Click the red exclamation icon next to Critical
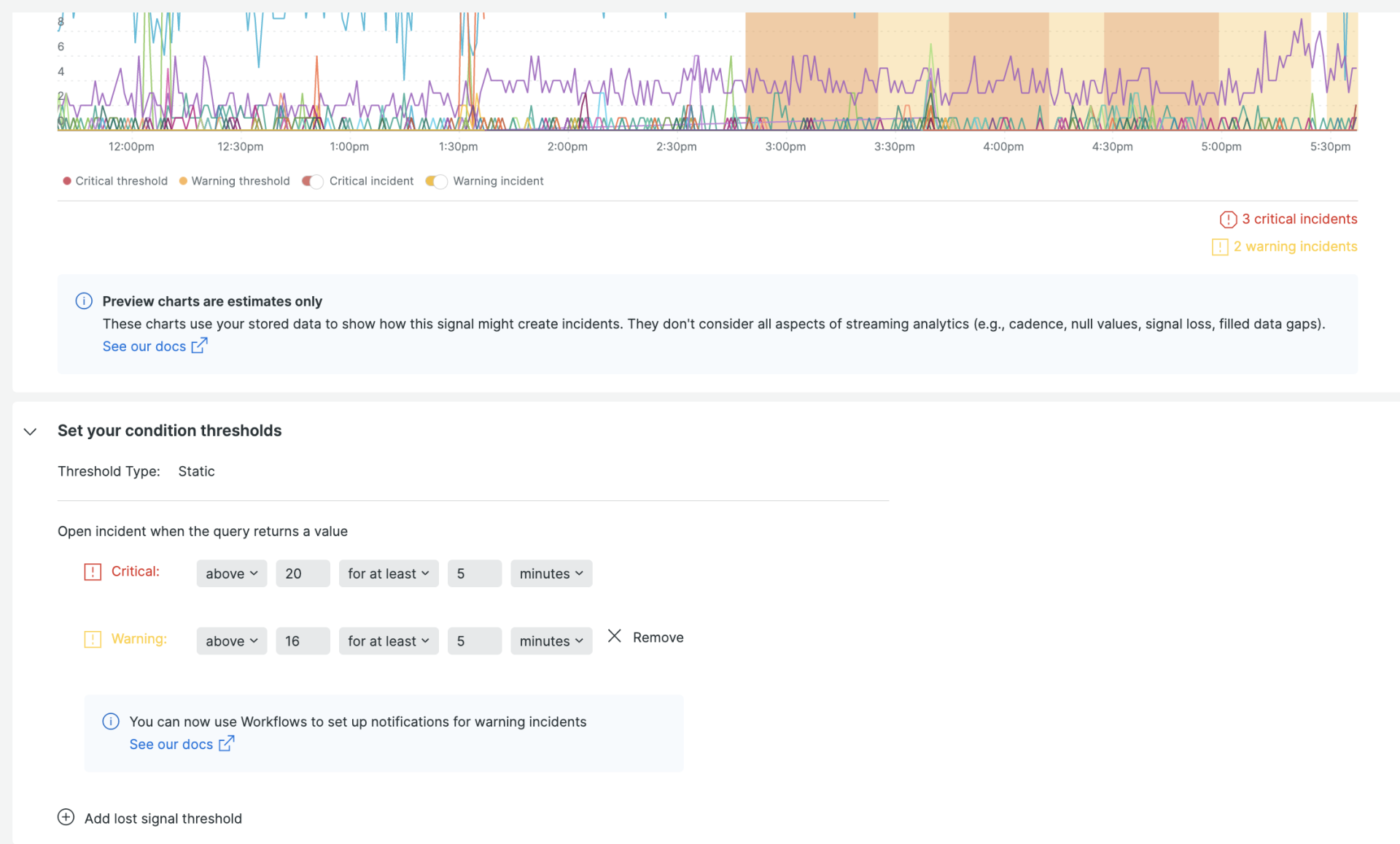Image resolution: width=1400 pixels, height=844 pixels. pyautogui.click(x=92, y=572)
